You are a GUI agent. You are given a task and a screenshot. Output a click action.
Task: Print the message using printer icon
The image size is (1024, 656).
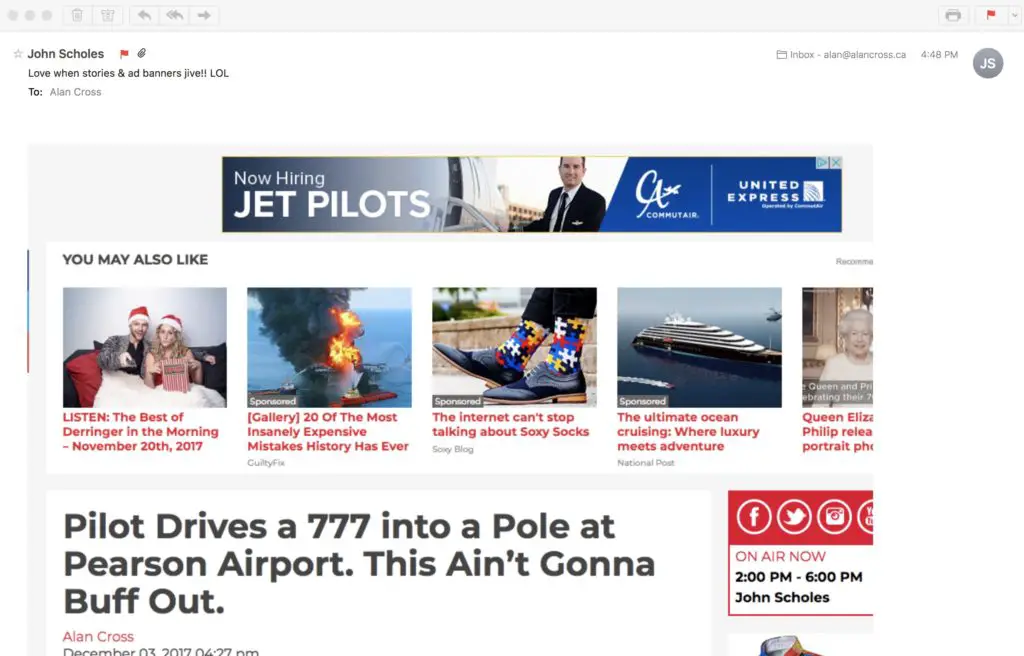tap(953, 15)
